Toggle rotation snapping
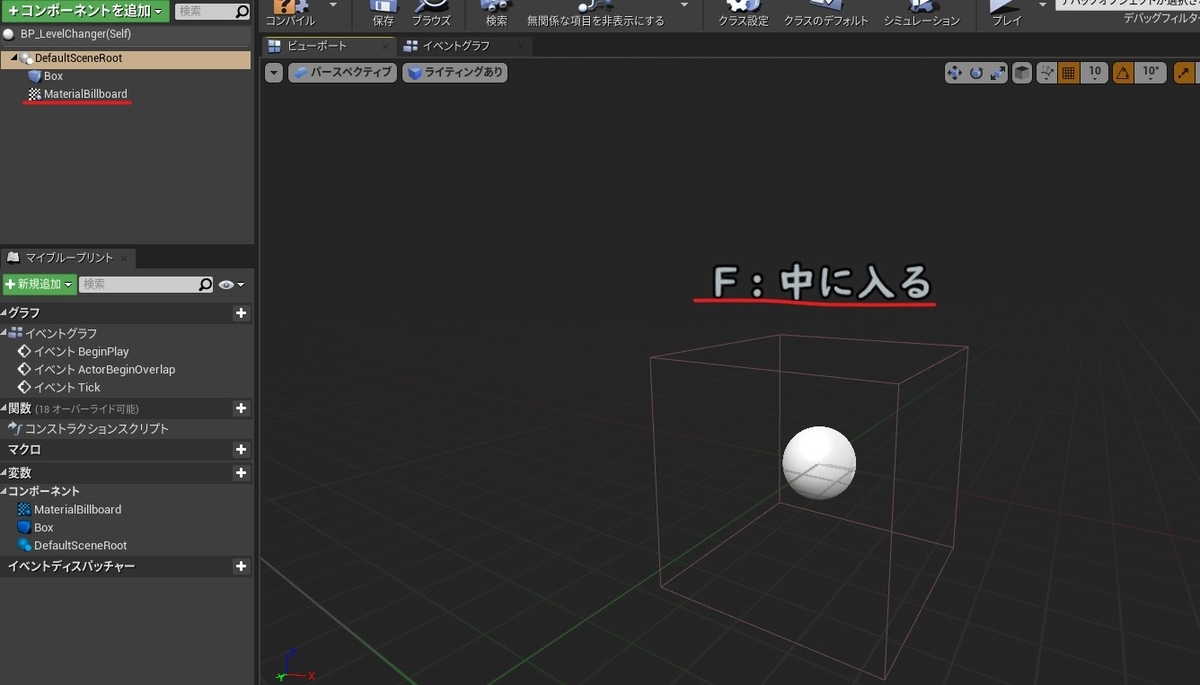Image resolution: width=1200 pixels, height=685 pixels. [x=1123, y=73]
